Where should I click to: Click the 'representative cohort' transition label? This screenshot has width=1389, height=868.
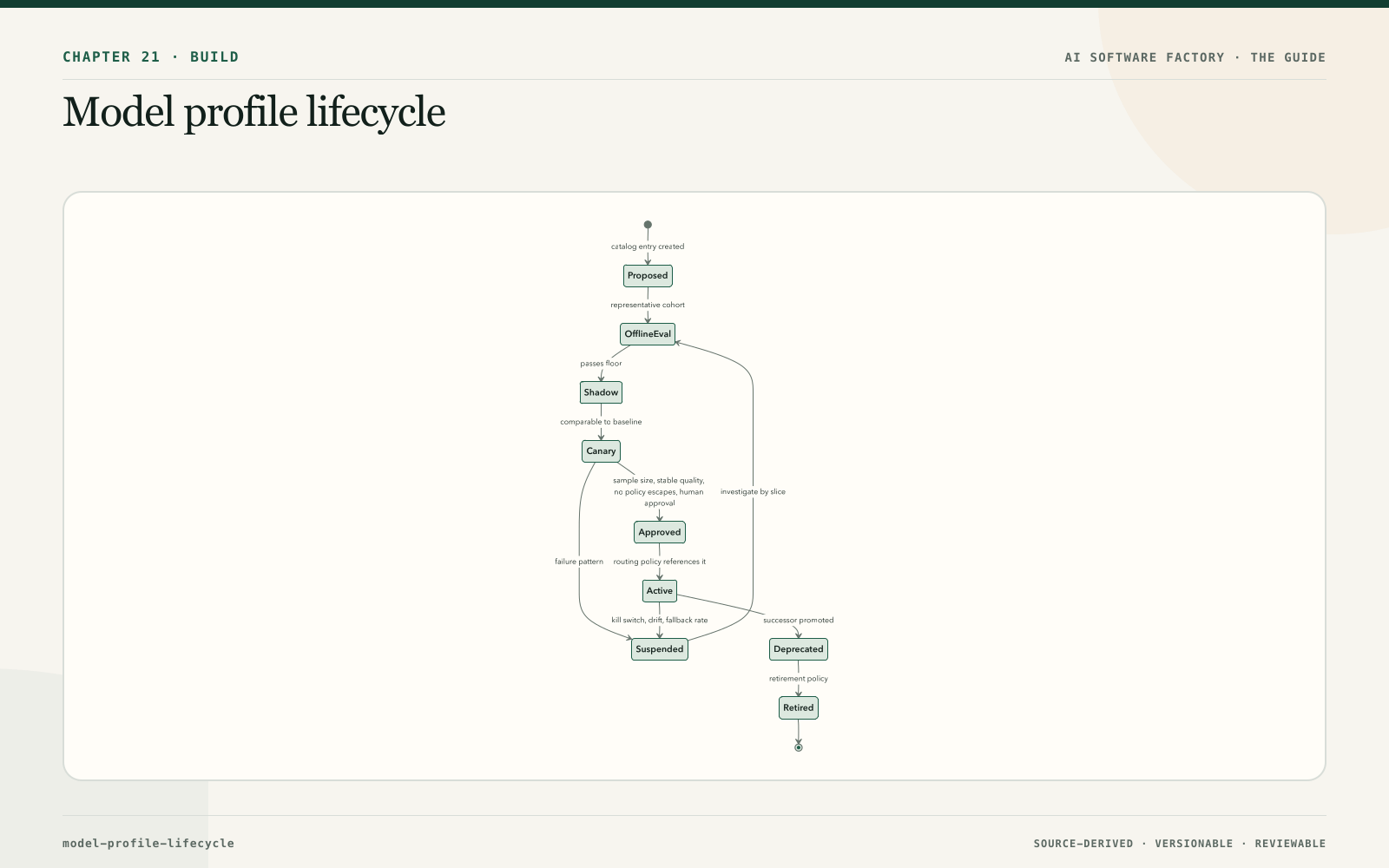click(648, 305)
